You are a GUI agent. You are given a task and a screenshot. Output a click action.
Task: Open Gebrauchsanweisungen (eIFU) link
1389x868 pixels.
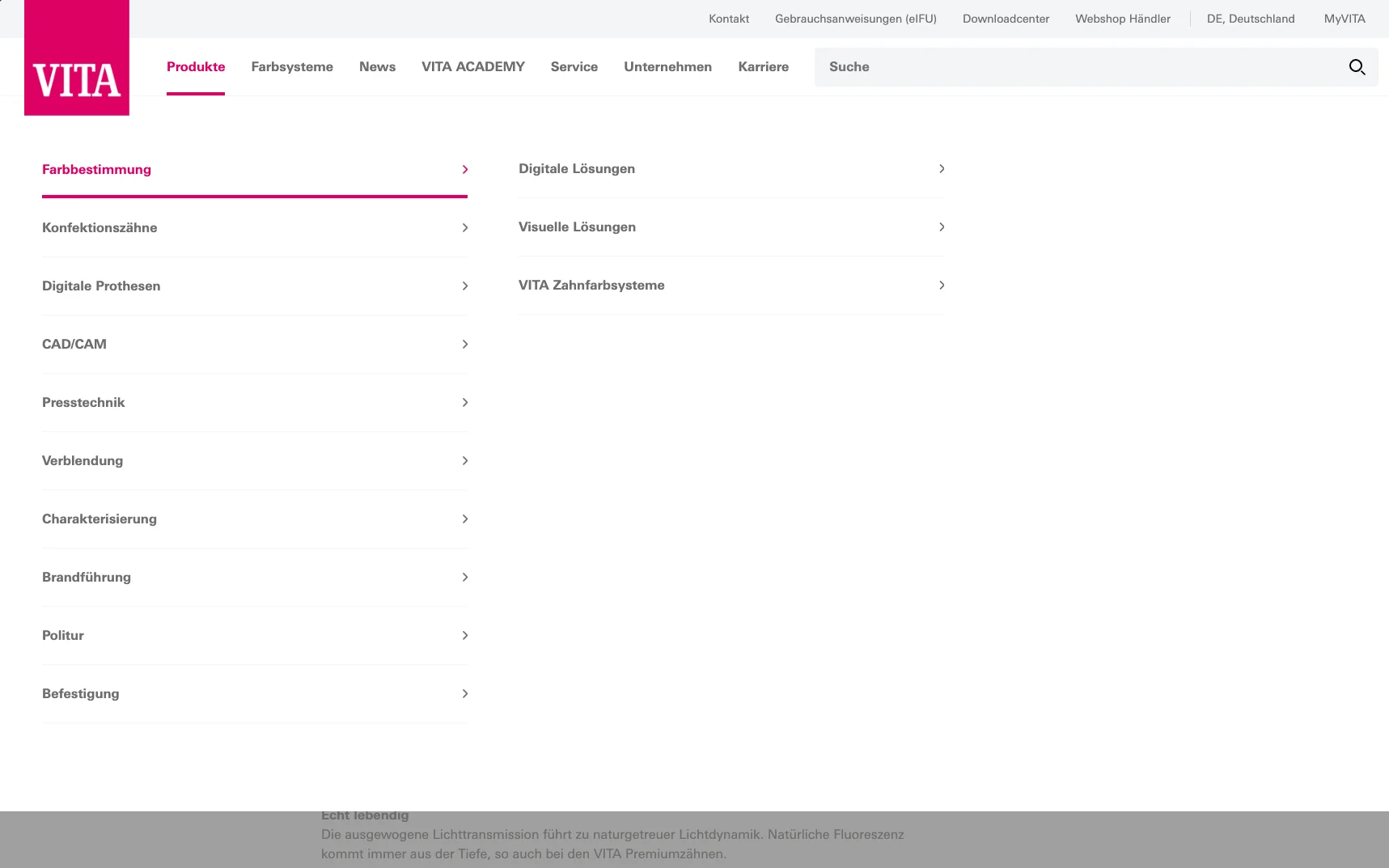click(x=856, y=19)
